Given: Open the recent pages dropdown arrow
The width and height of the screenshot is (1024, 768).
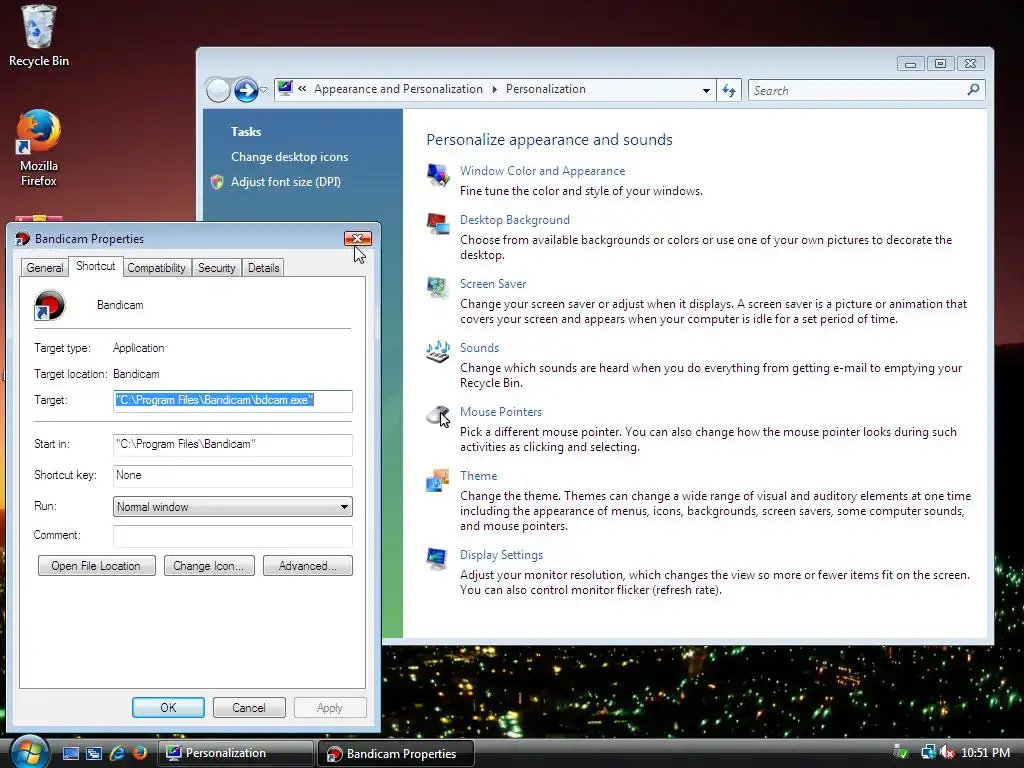Looking at the screenshot, I should (x=263, y=90).
